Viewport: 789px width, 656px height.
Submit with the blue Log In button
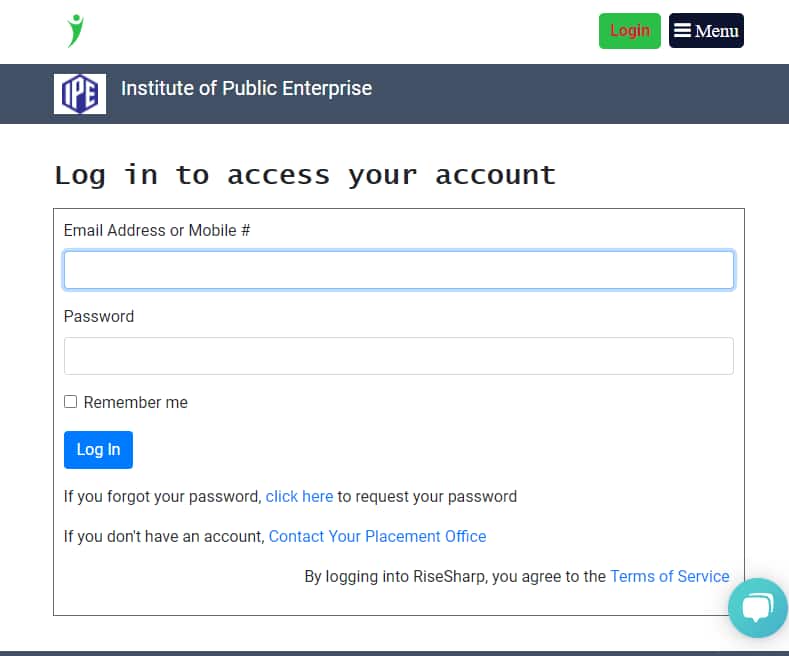point(98,450)
